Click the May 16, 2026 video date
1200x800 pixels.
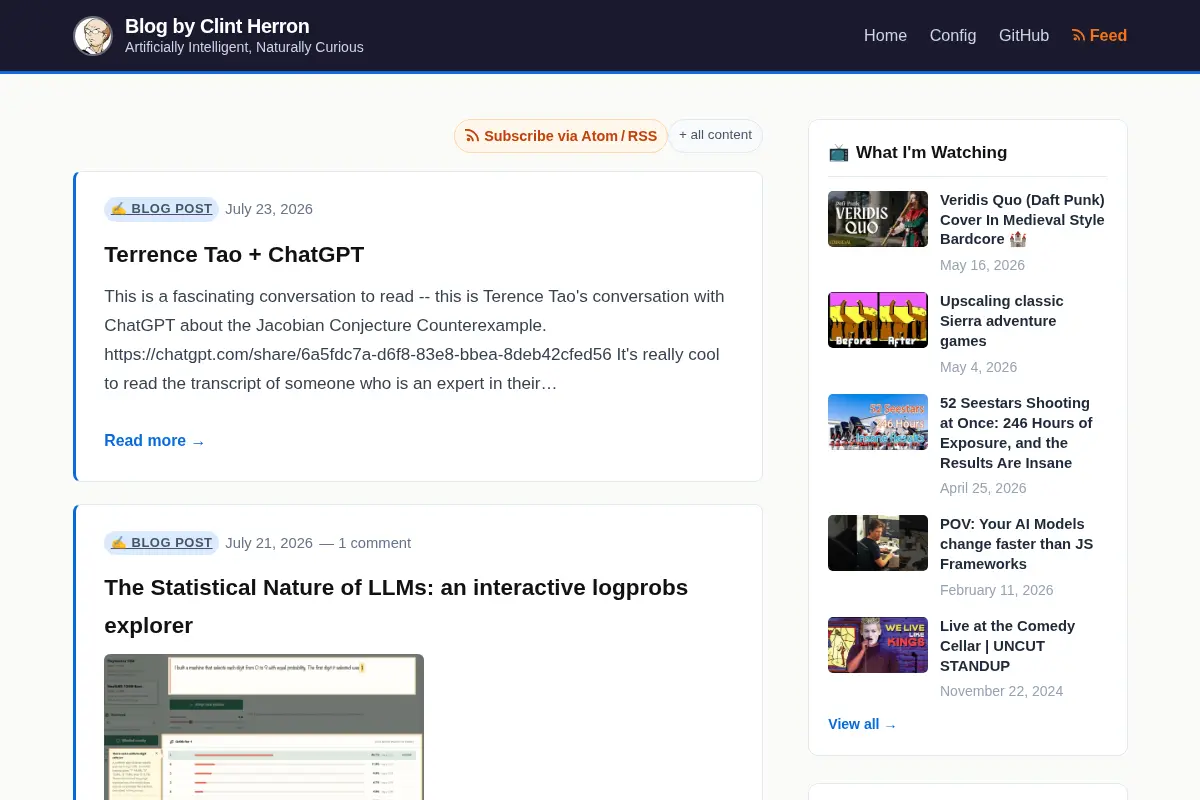(x=982, y=265)
